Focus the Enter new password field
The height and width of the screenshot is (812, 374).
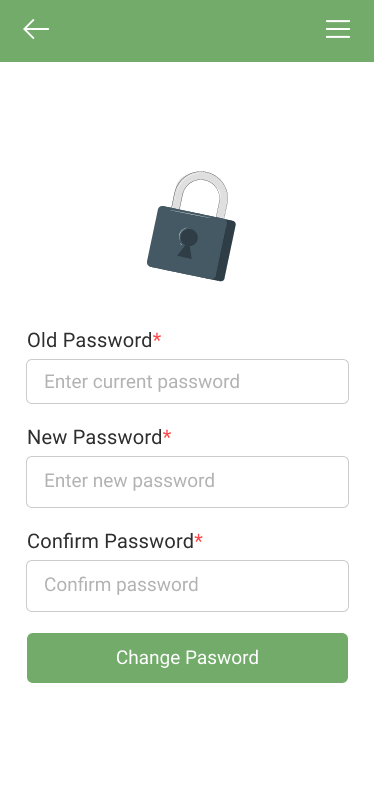tap(188, 482)
